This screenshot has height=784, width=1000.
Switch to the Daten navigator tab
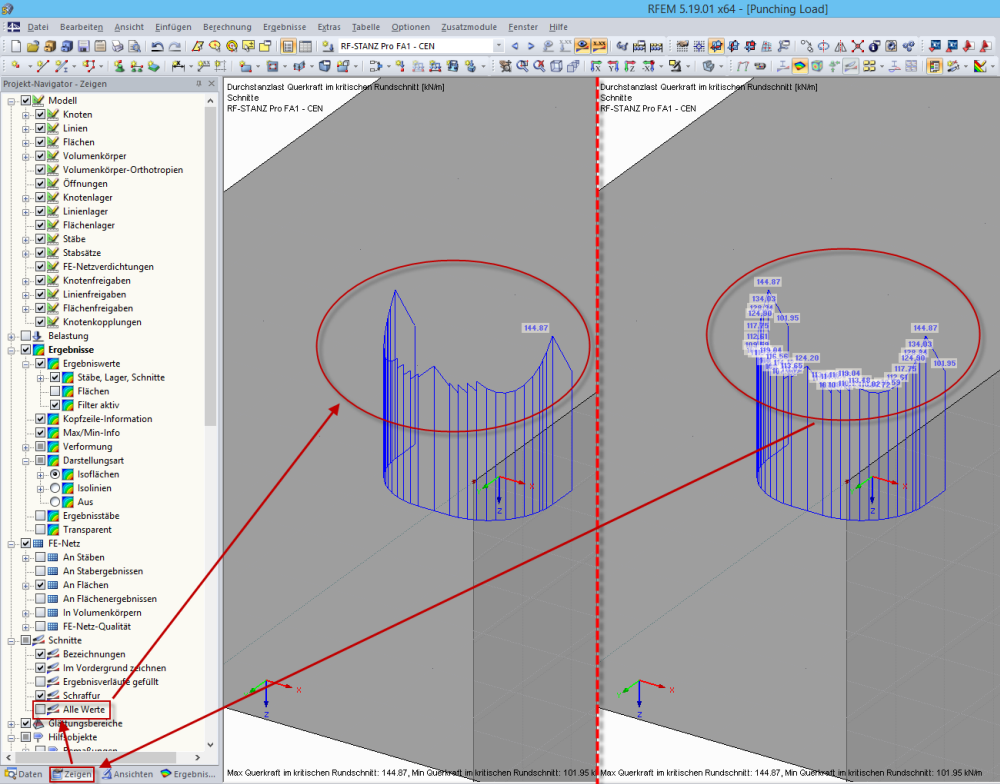click(x=24, y=774)
